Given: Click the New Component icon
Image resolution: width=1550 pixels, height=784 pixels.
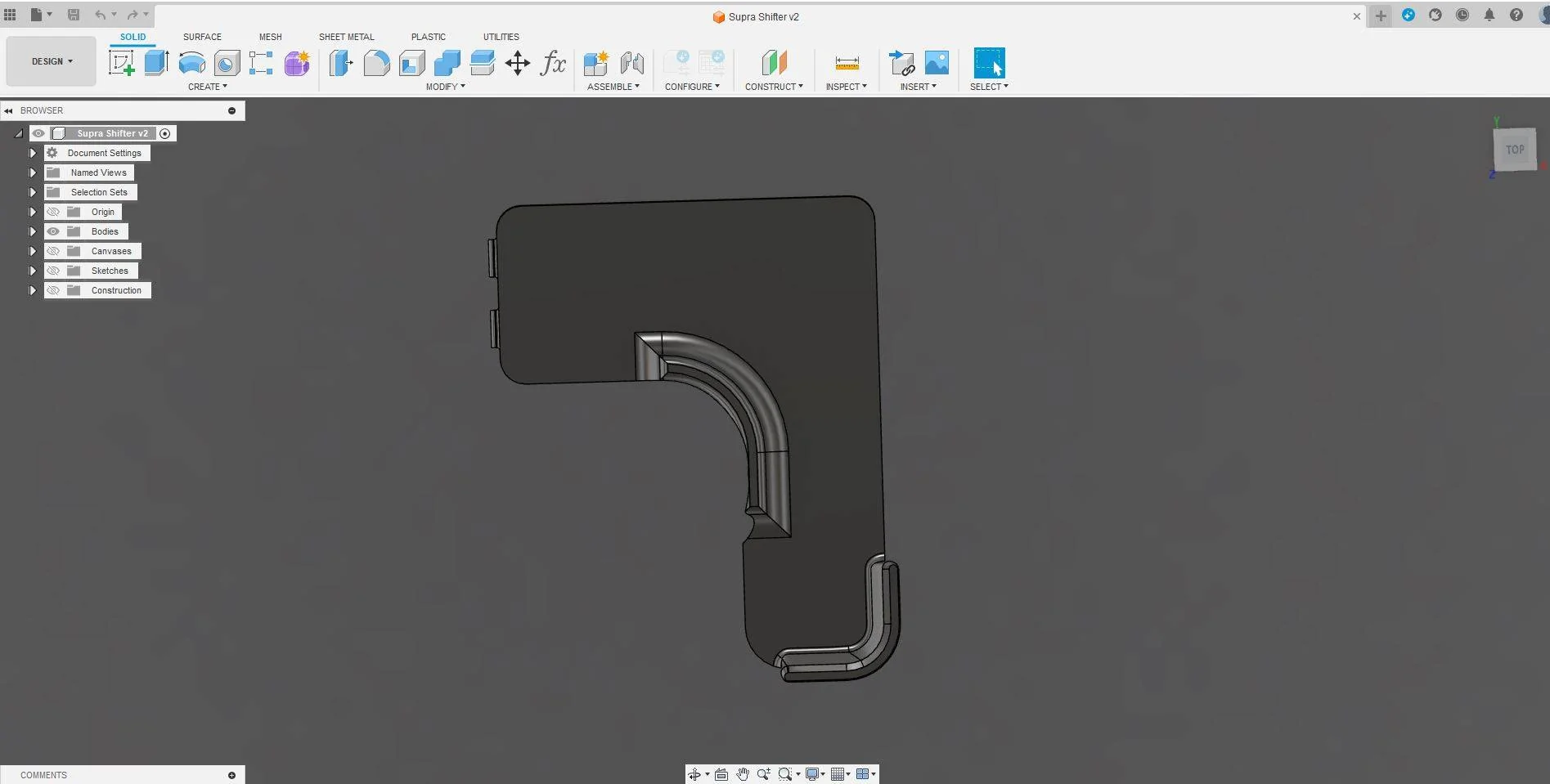Looking at the screenshot, I should 596,63.
